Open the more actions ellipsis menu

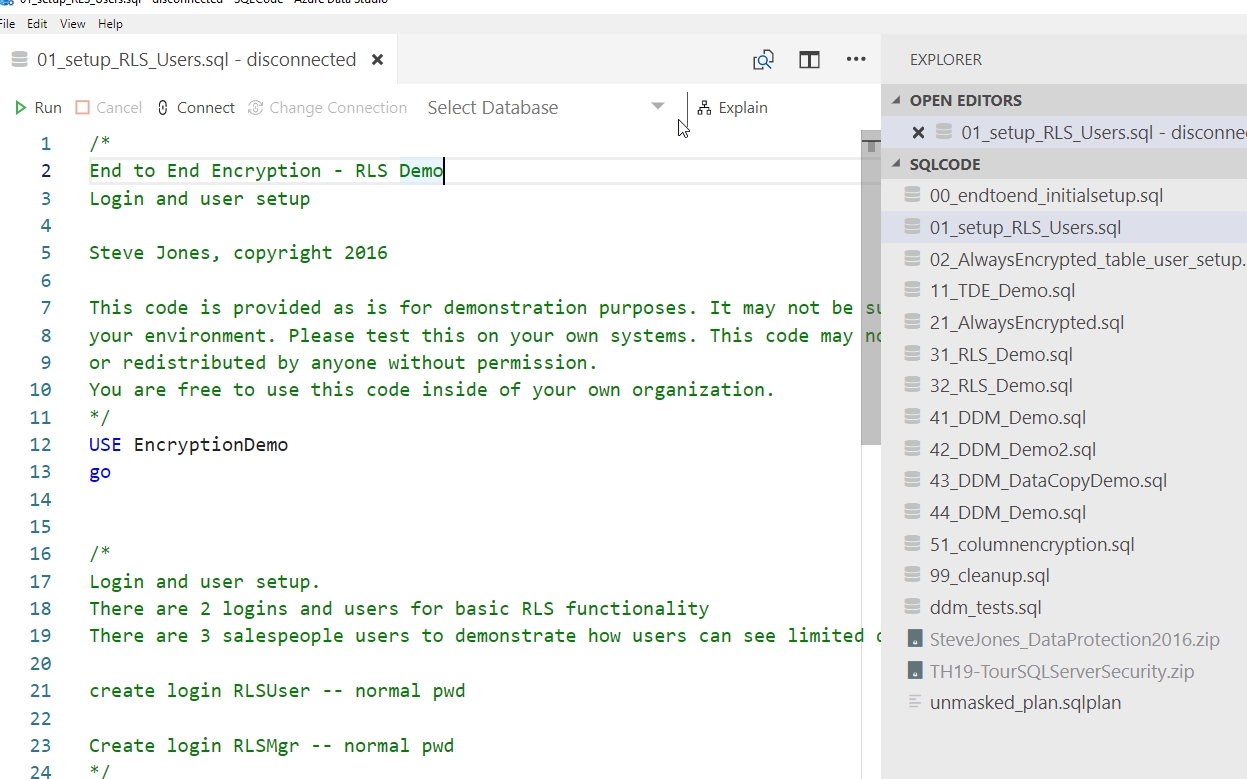click(x=856, y=60)
